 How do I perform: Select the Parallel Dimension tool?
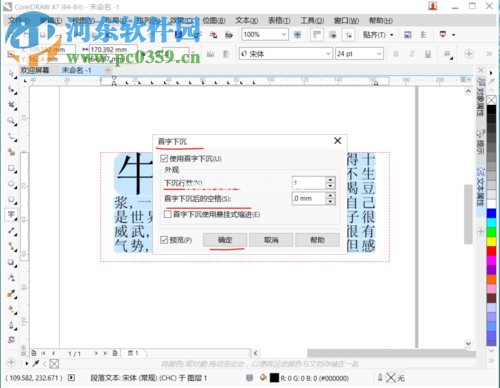(x=12, y=231)
